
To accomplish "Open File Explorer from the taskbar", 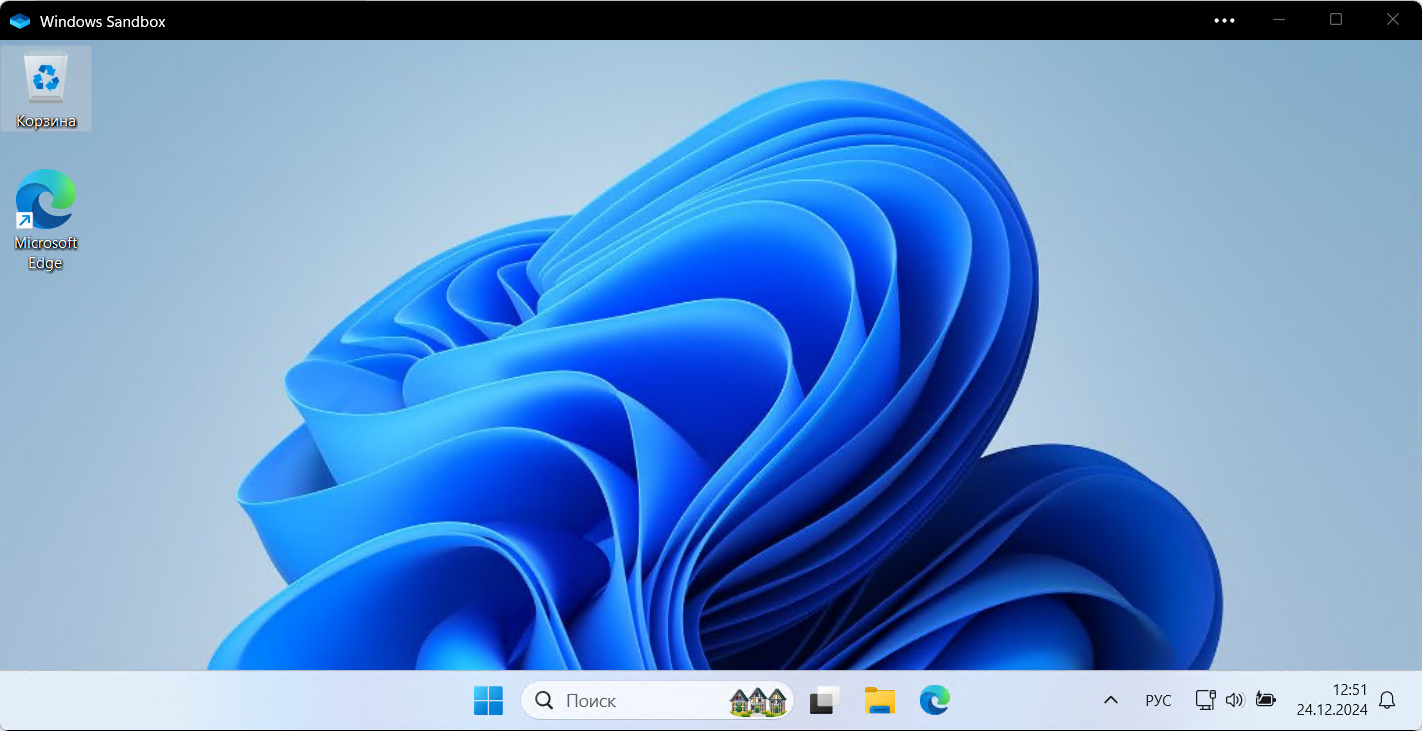I will 879,701.
